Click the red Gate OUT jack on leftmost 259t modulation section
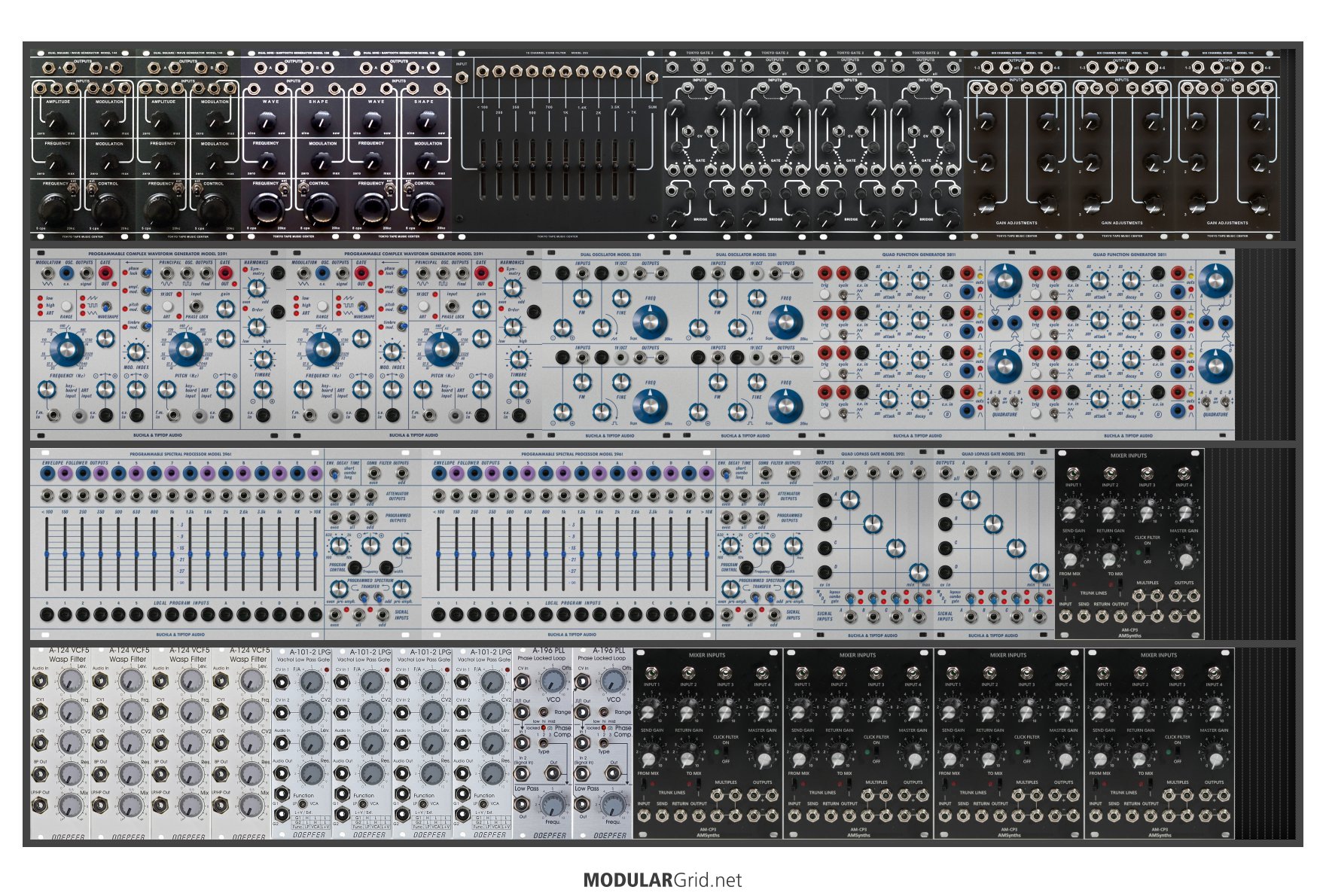1326x896 pixels. tap(105, 273)
